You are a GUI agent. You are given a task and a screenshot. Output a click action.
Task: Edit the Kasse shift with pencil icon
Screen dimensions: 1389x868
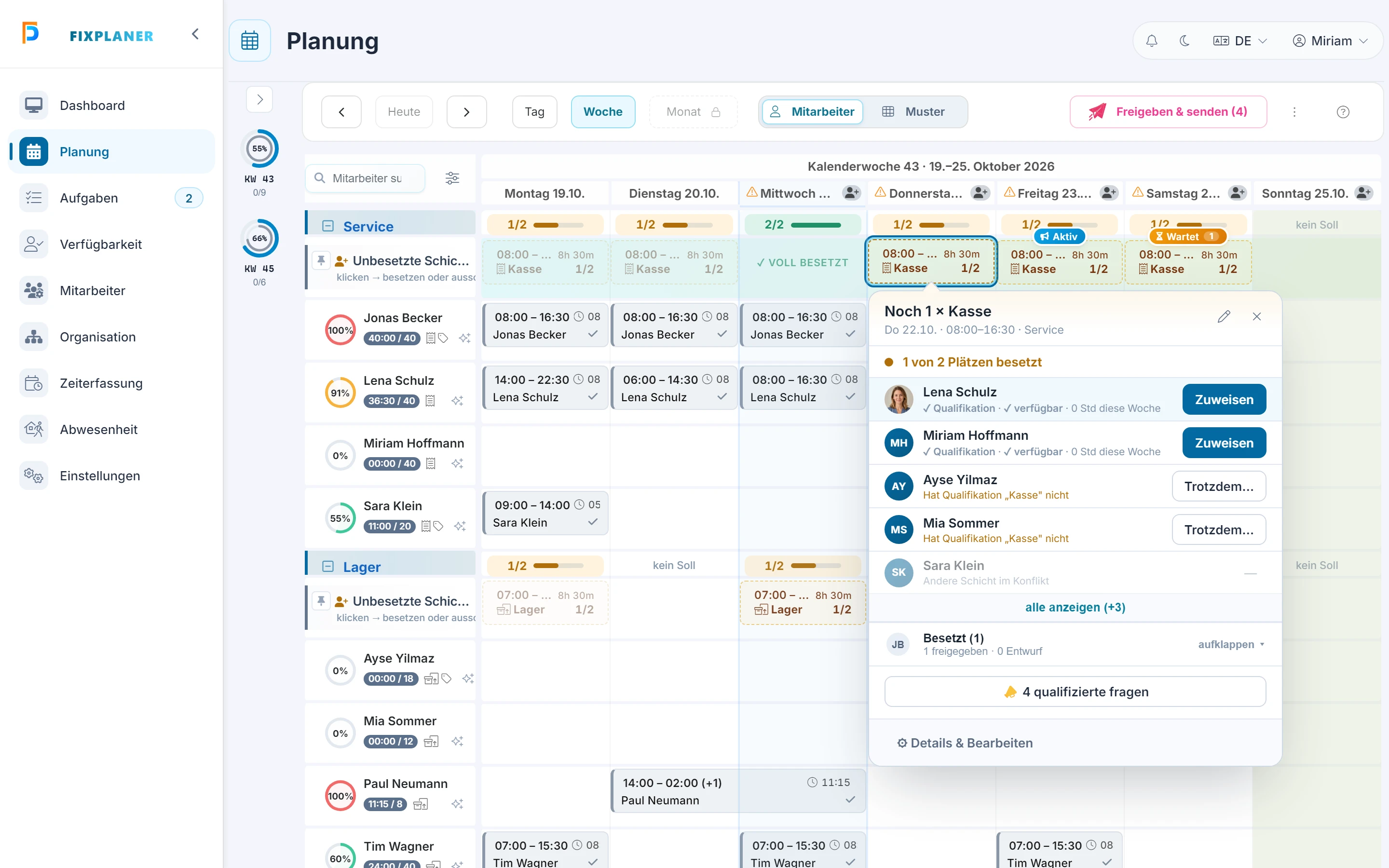coord(1224,317)
